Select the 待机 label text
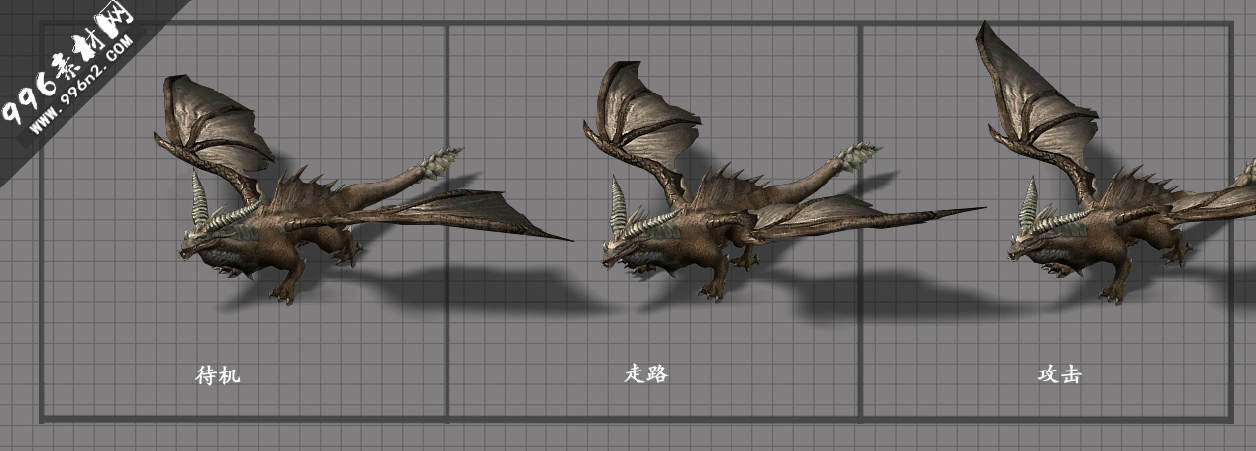This screenshot has height=451, width=1256. (218, 375)
